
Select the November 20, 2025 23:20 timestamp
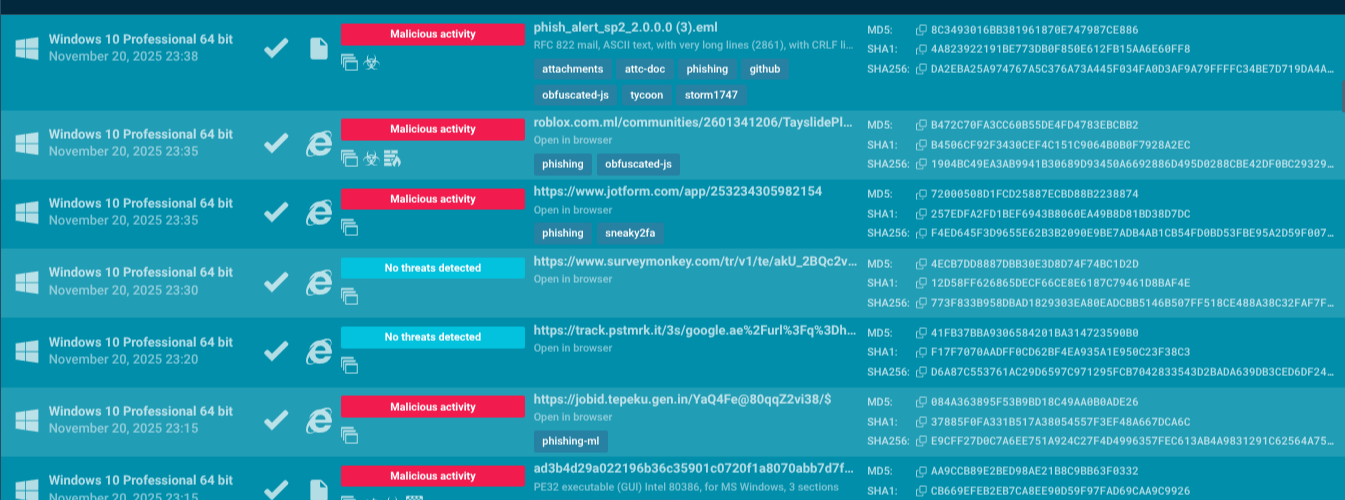pos(123,360)
